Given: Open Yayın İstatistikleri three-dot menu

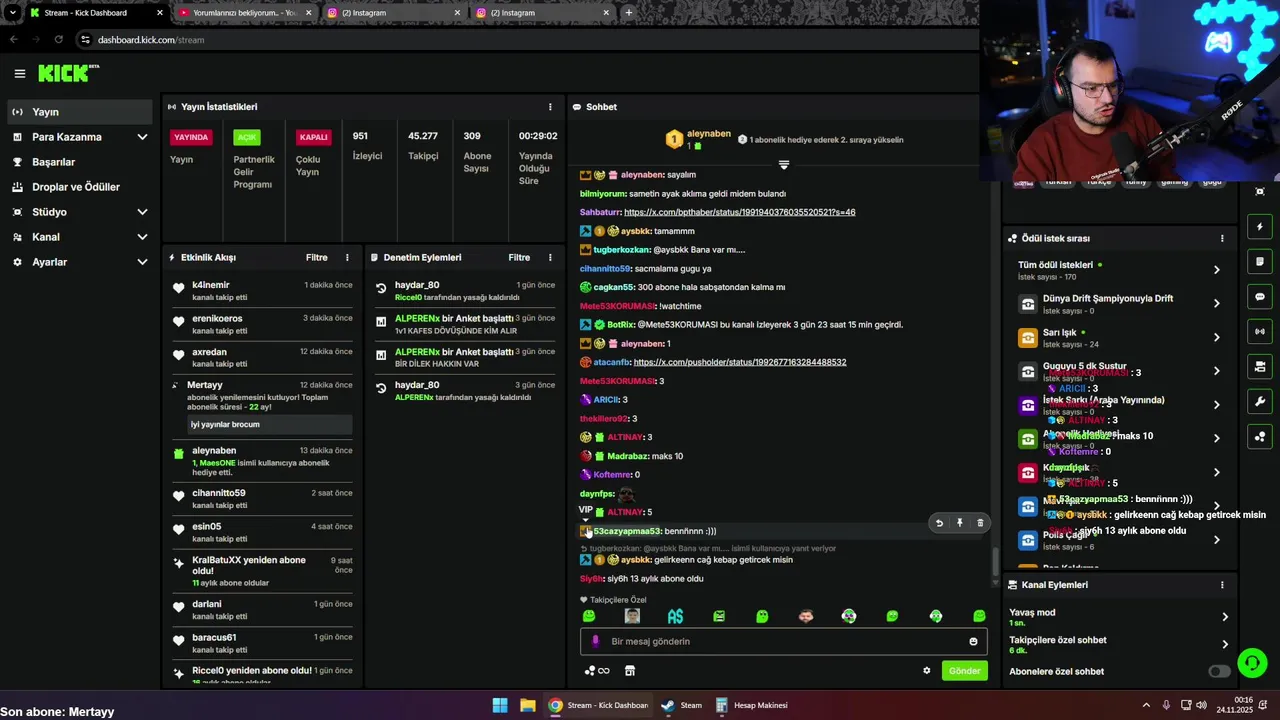Looking at the screenshot, I should (x=550, y=107).
